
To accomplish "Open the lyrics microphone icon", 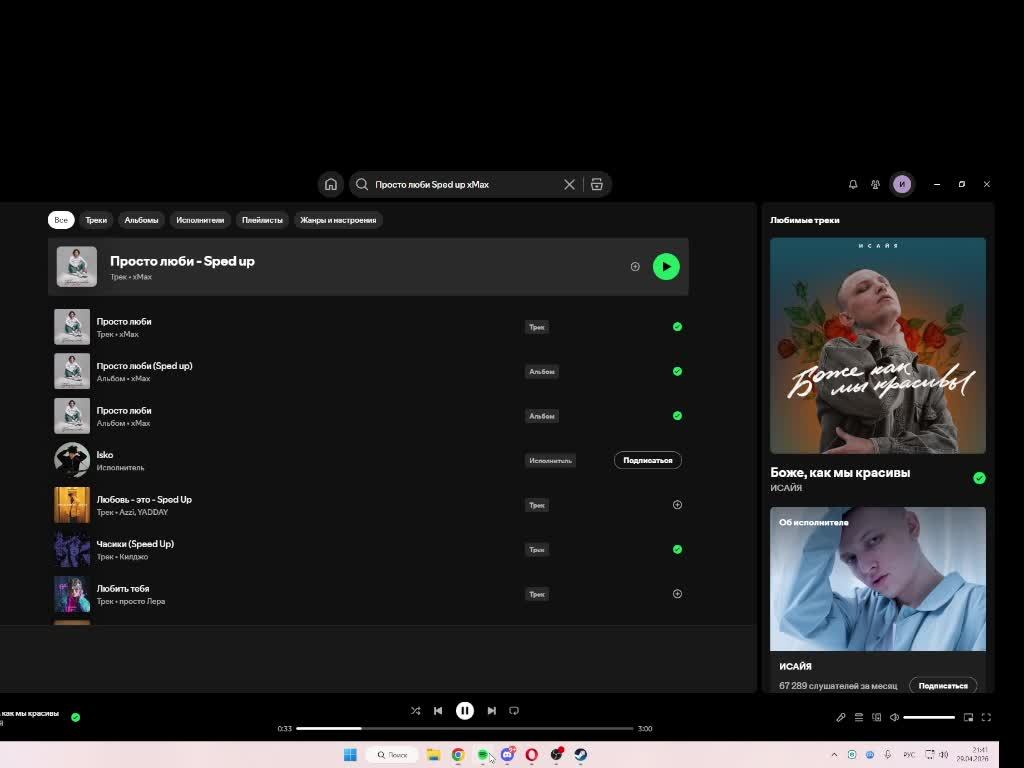I will [840, 717].
